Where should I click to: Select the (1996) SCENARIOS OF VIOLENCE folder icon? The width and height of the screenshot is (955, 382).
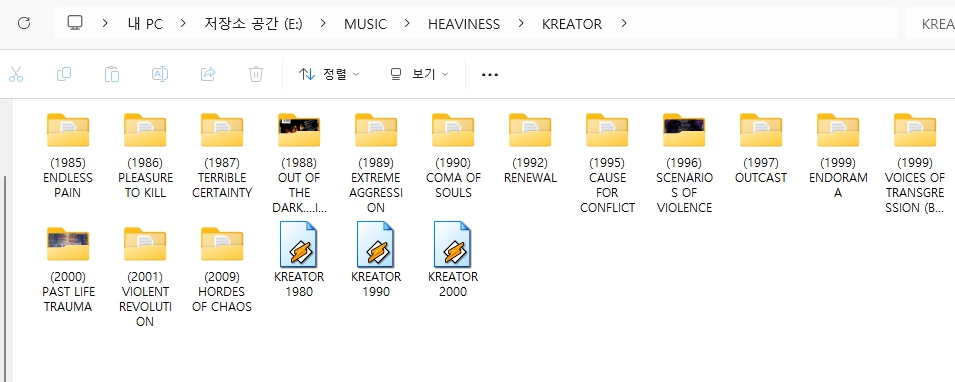pyautogui.click(x=684, y=130)
